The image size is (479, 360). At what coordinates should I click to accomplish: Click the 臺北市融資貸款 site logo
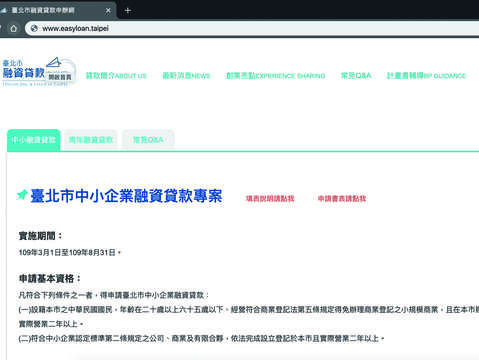pos(39,72)
